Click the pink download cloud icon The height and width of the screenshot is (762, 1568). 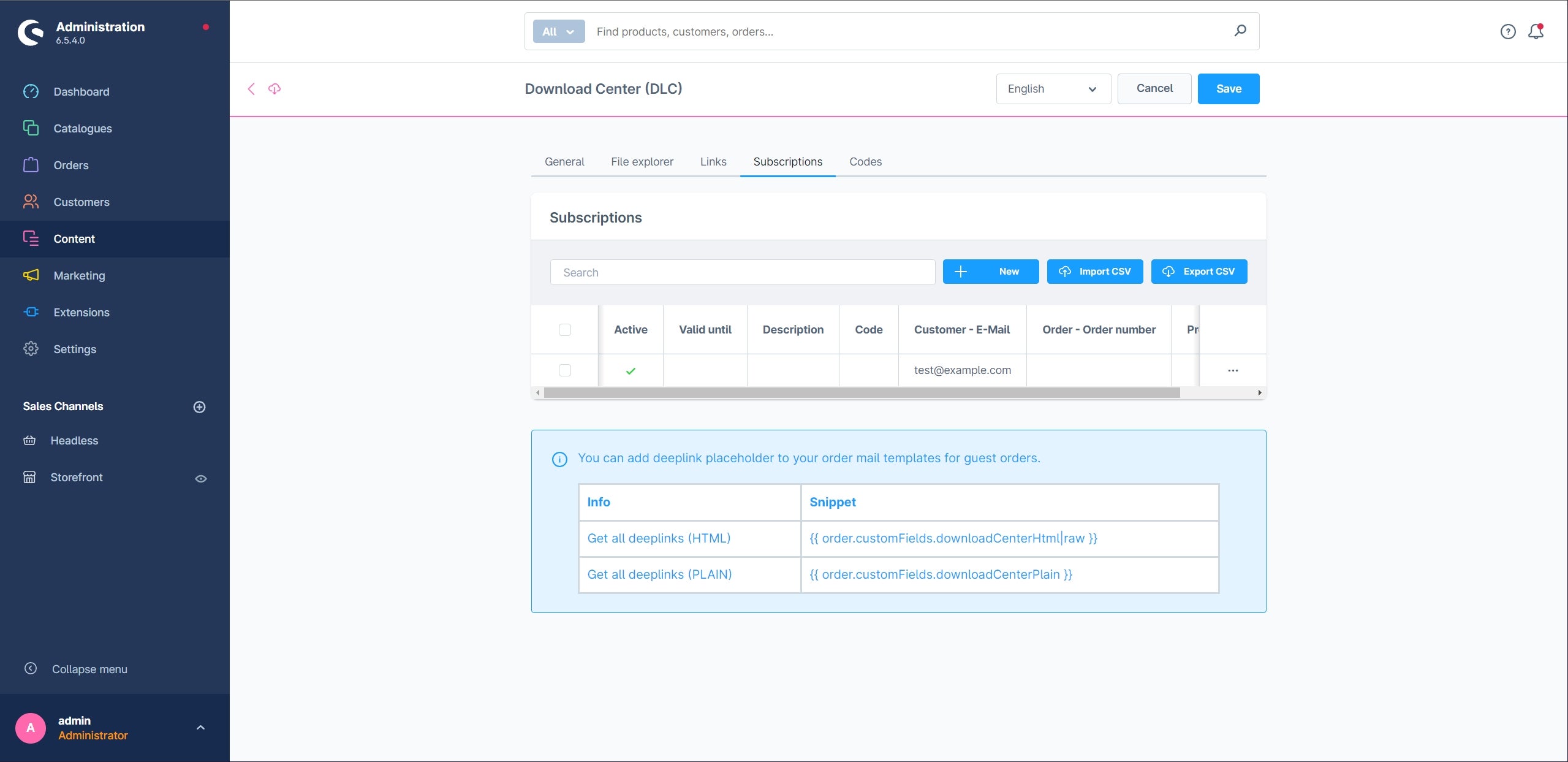click(x=275, y=89)
